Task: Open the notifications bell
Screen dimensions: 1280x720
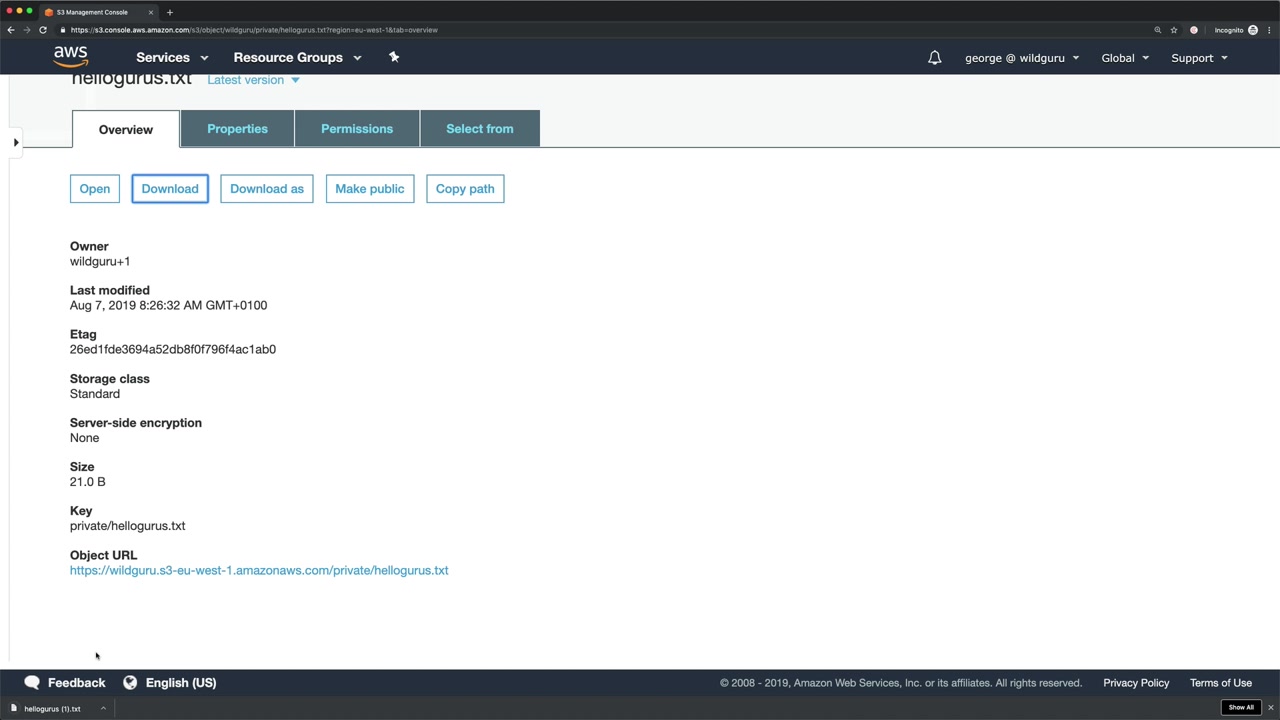Action: coord(934,58)
